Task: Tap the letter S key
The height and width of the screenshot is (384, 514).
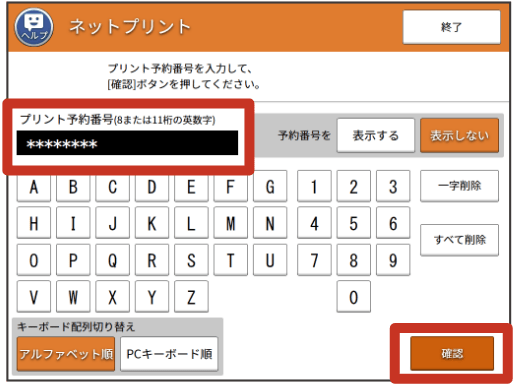Action: 191,260
